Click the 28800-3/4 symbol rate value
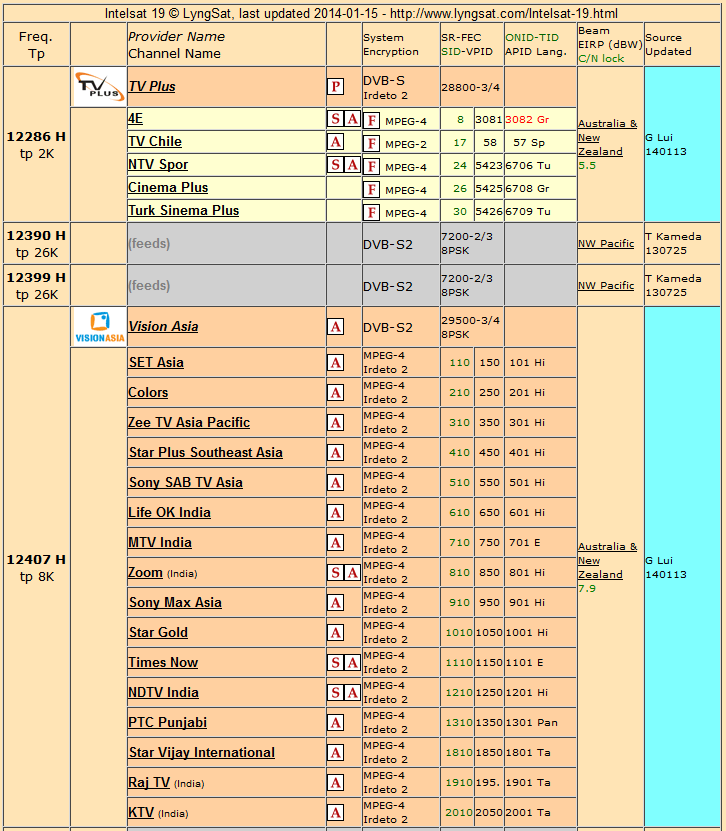The width and height of the screenshot is (726, 831). 471,87
